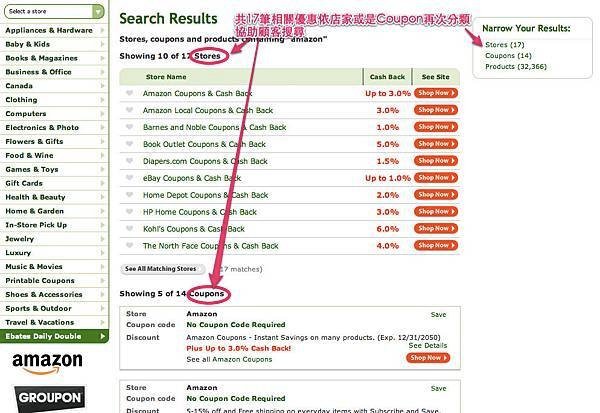Favorite Barnes and Noble with the heart icon
This screenshot has height=413, width=600.
[x=130, y=127]
